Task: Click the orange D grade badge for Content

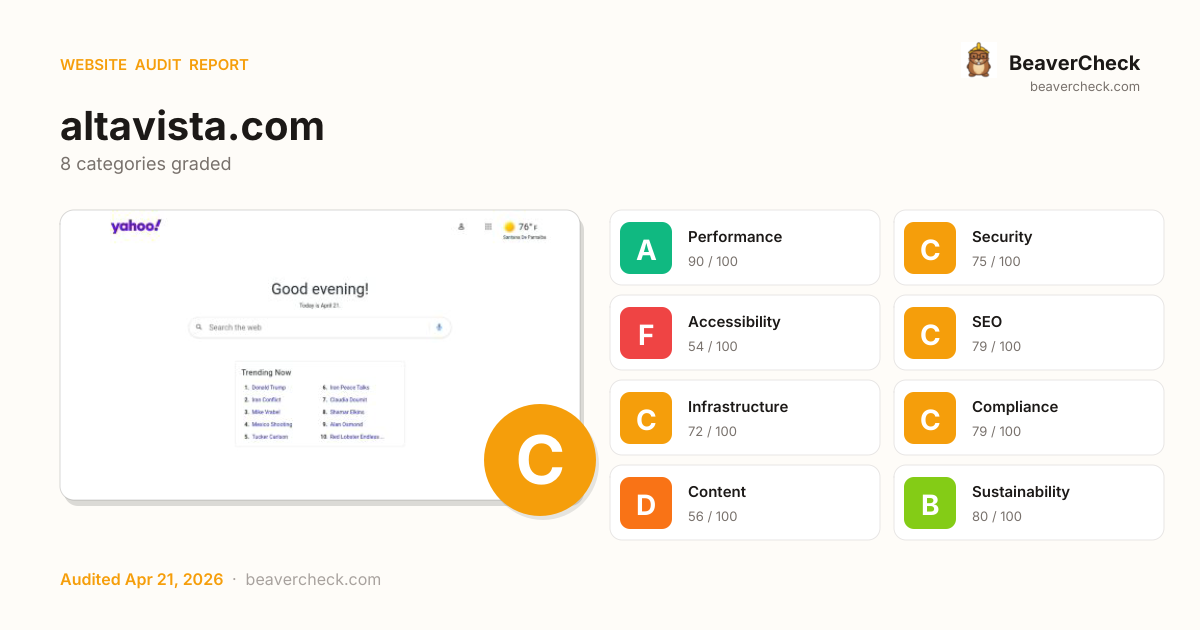Action: pyautogui.click(x=646, y=503)
